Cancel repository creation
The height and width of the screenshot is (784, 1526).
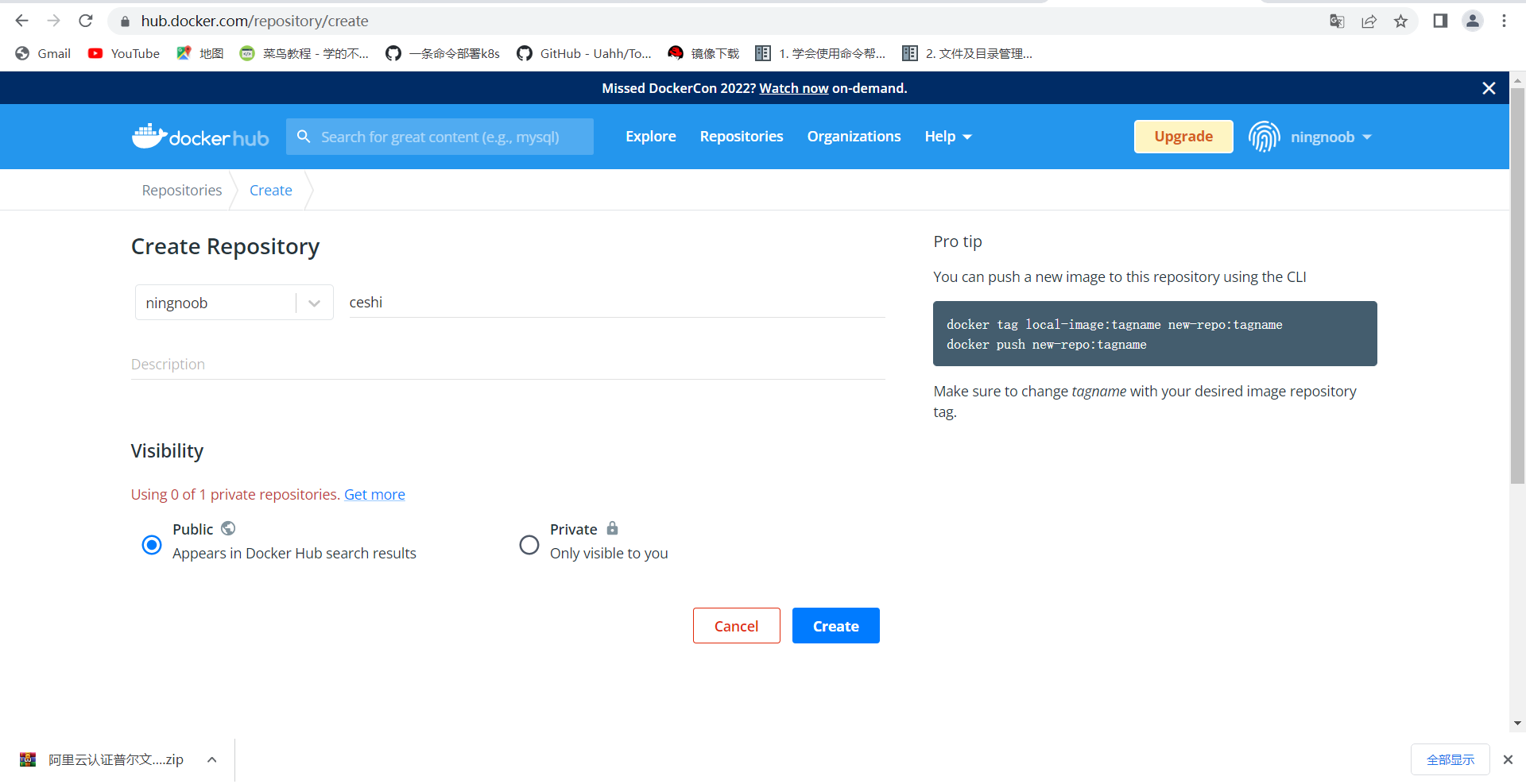(737, 626)
